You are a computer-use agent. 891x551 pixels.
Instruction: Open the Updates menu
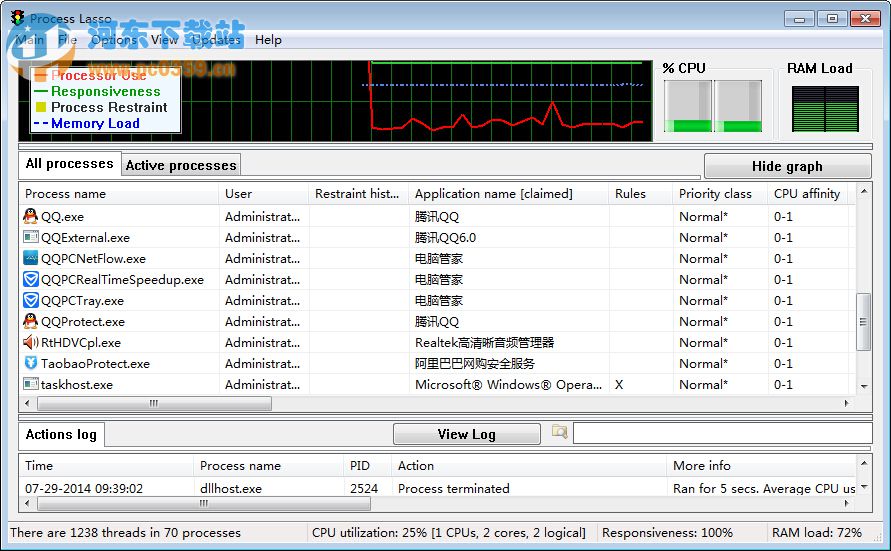(216, 40)
